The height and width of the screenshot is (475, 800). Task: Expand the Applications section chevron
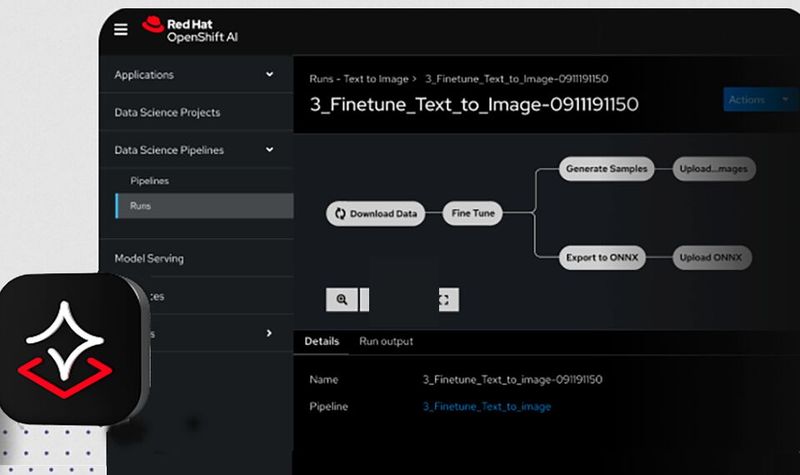(x=269, y=75)
